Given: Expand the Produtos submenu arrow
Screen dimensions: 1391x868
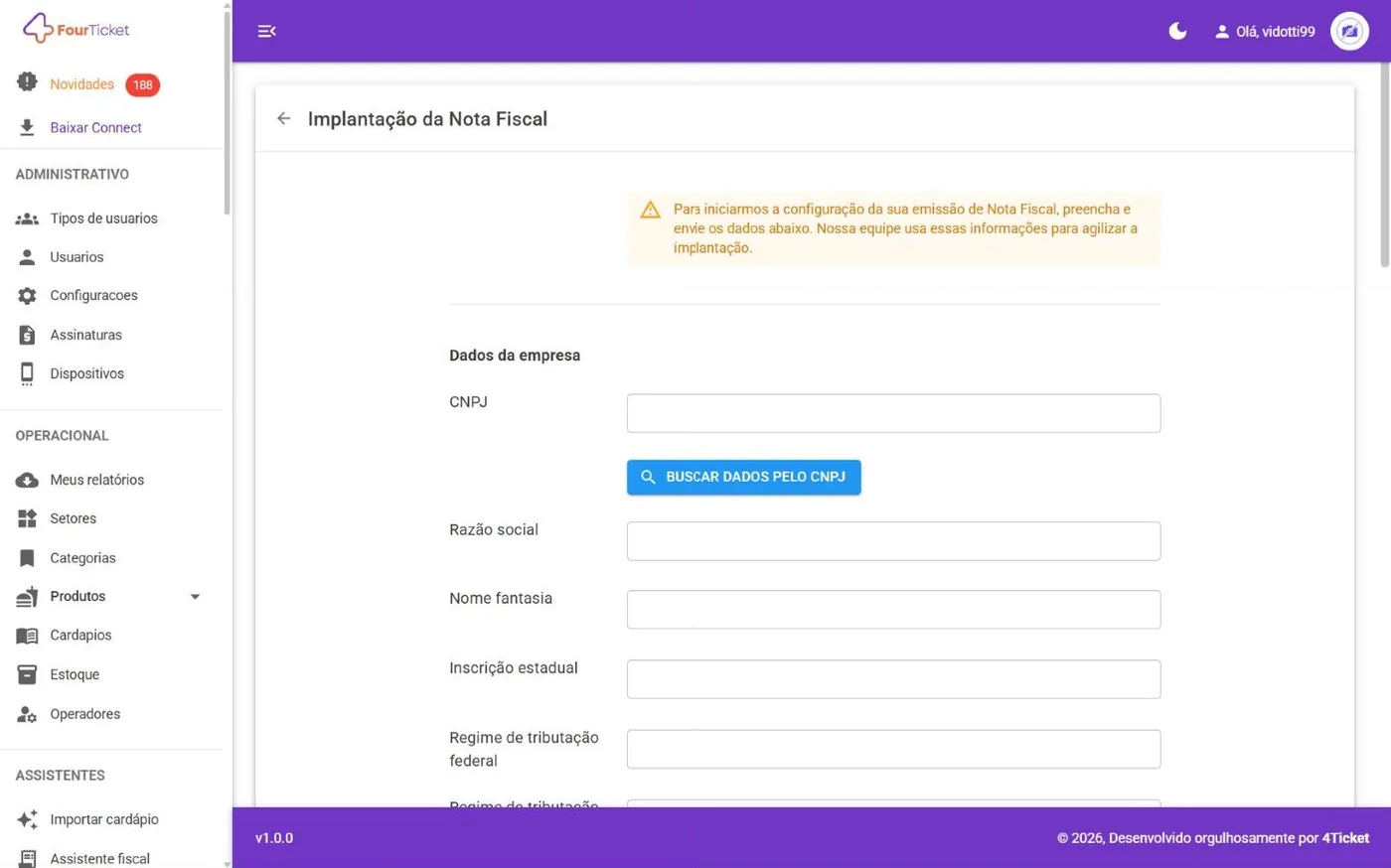Looking at the screenshot, I should pyautogui.click(x=195, y=597).
